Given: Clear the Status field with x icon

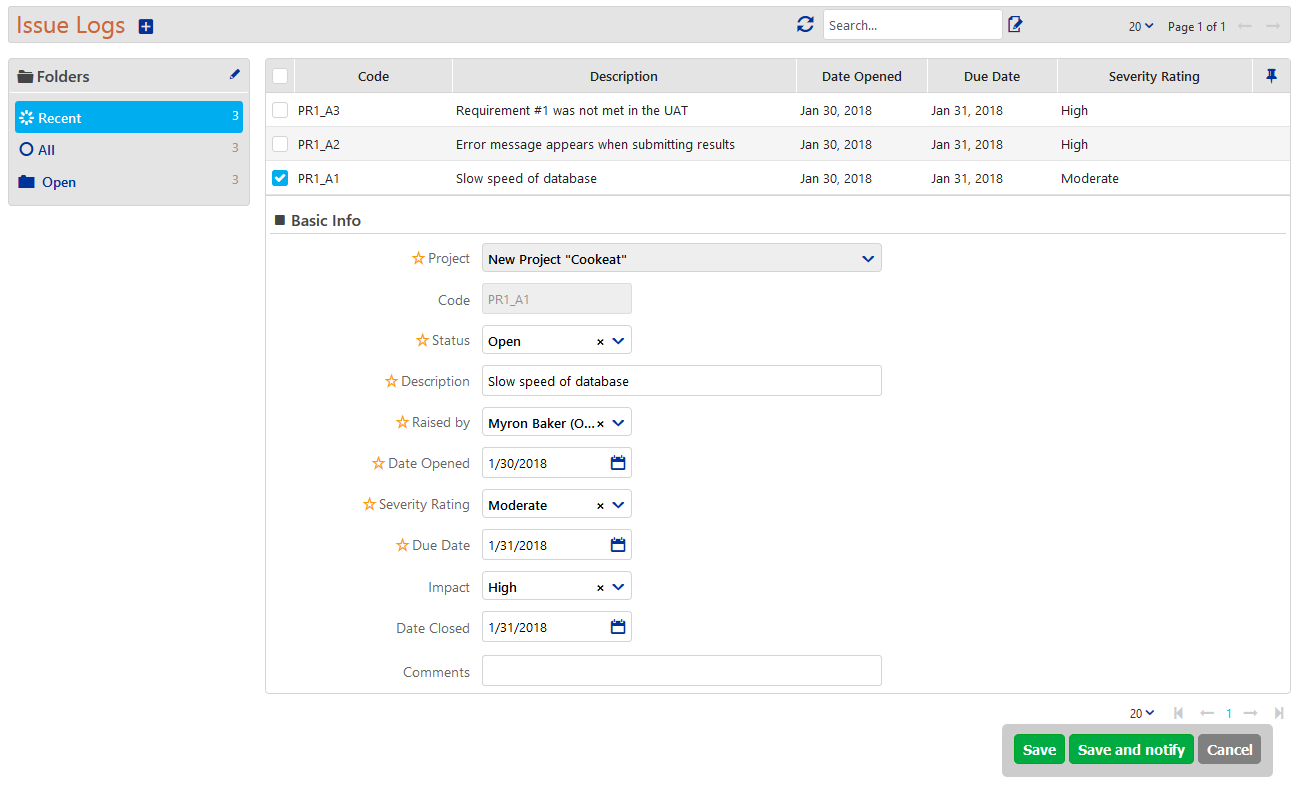Looking at the screenshot, I should pos(600,341).
